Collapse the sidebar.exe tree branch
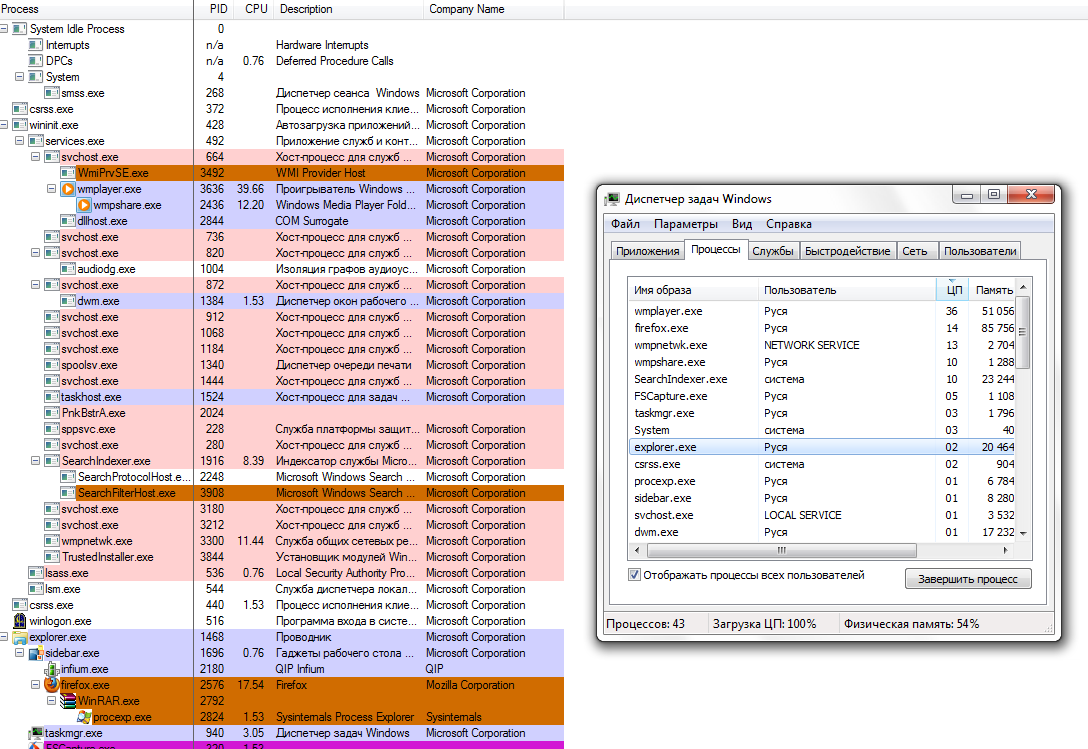 click(19, 653)
